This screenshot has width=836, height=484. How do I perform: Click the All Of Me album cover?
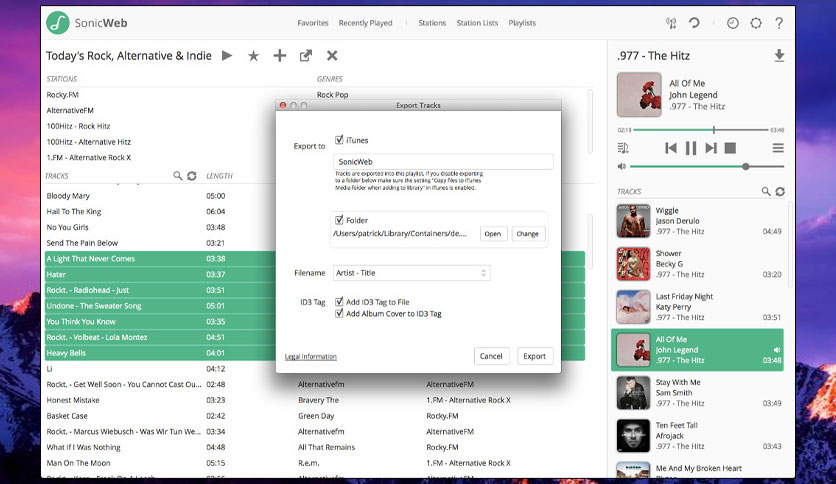pyautogui.click(x=639, y=95)
